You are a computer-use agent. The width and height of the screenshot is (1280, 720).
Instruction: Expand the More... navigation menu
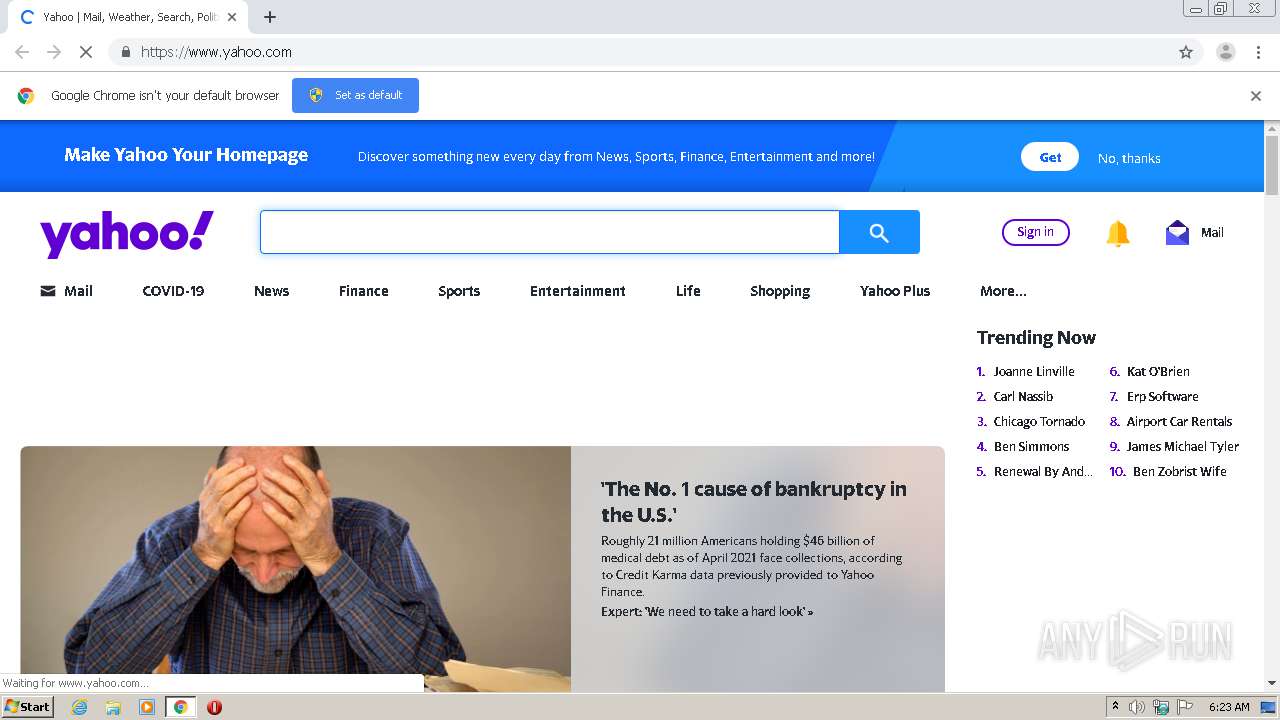1003,291
